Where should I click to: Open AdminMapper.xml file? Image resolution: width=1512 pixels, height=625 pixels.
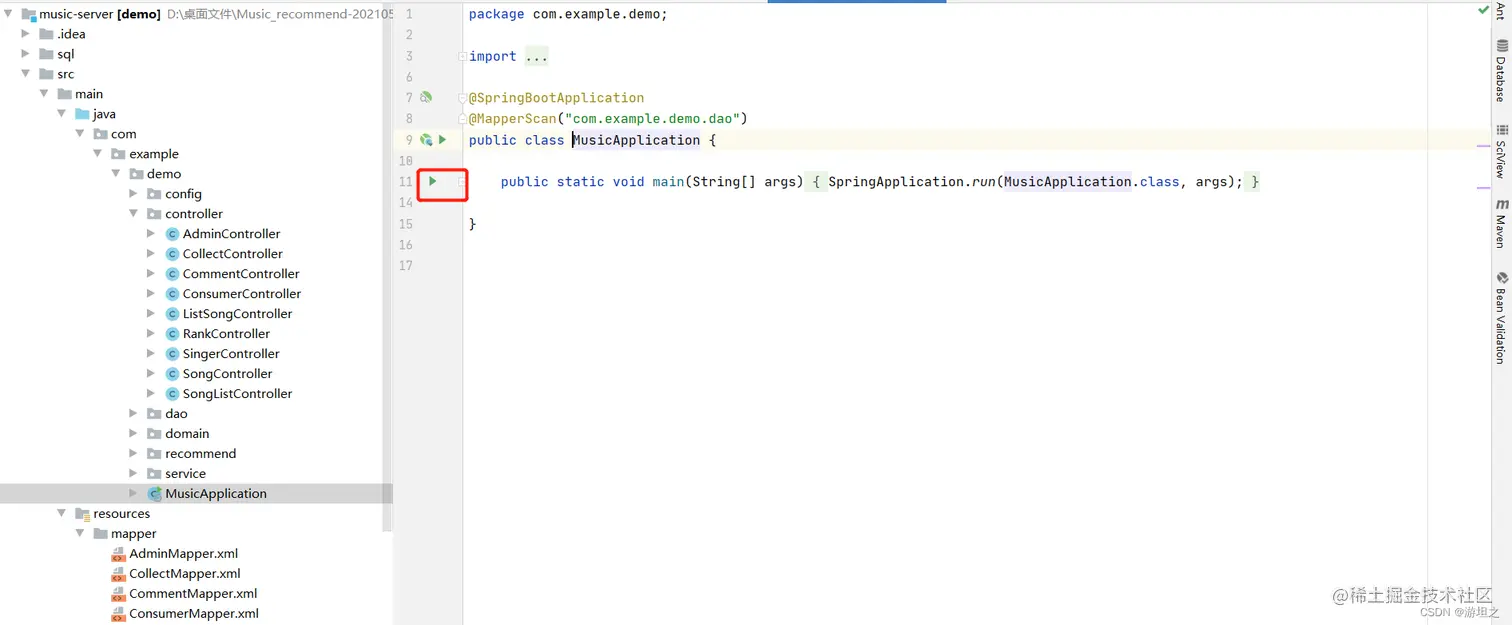coord(183,554)
